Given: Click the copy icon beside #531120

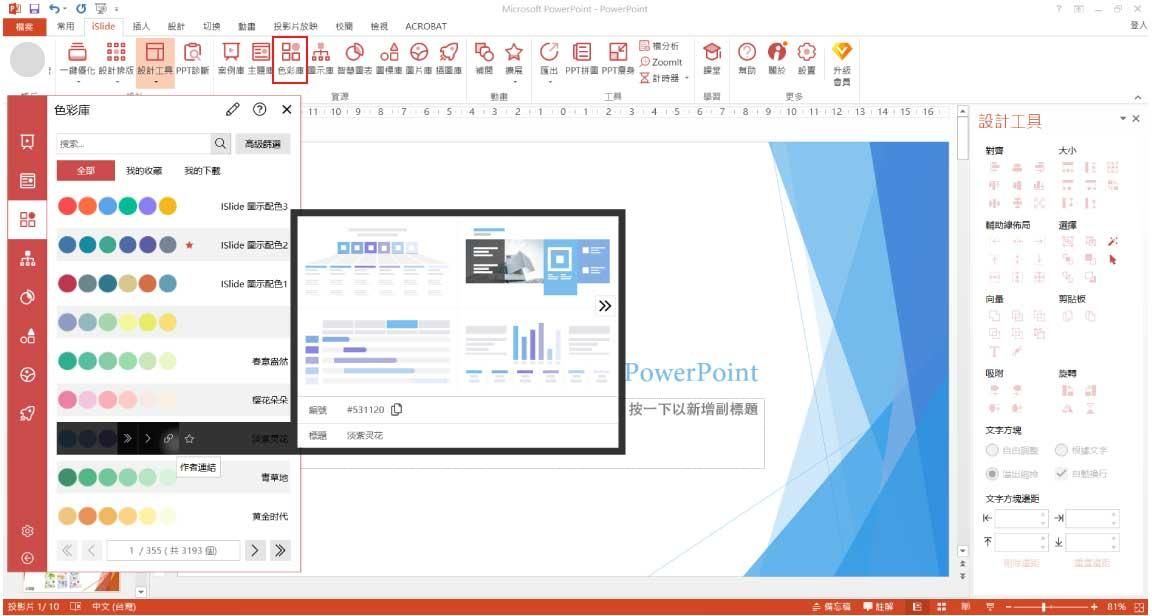Looking at the screenshot, I should tap(397, 409).
